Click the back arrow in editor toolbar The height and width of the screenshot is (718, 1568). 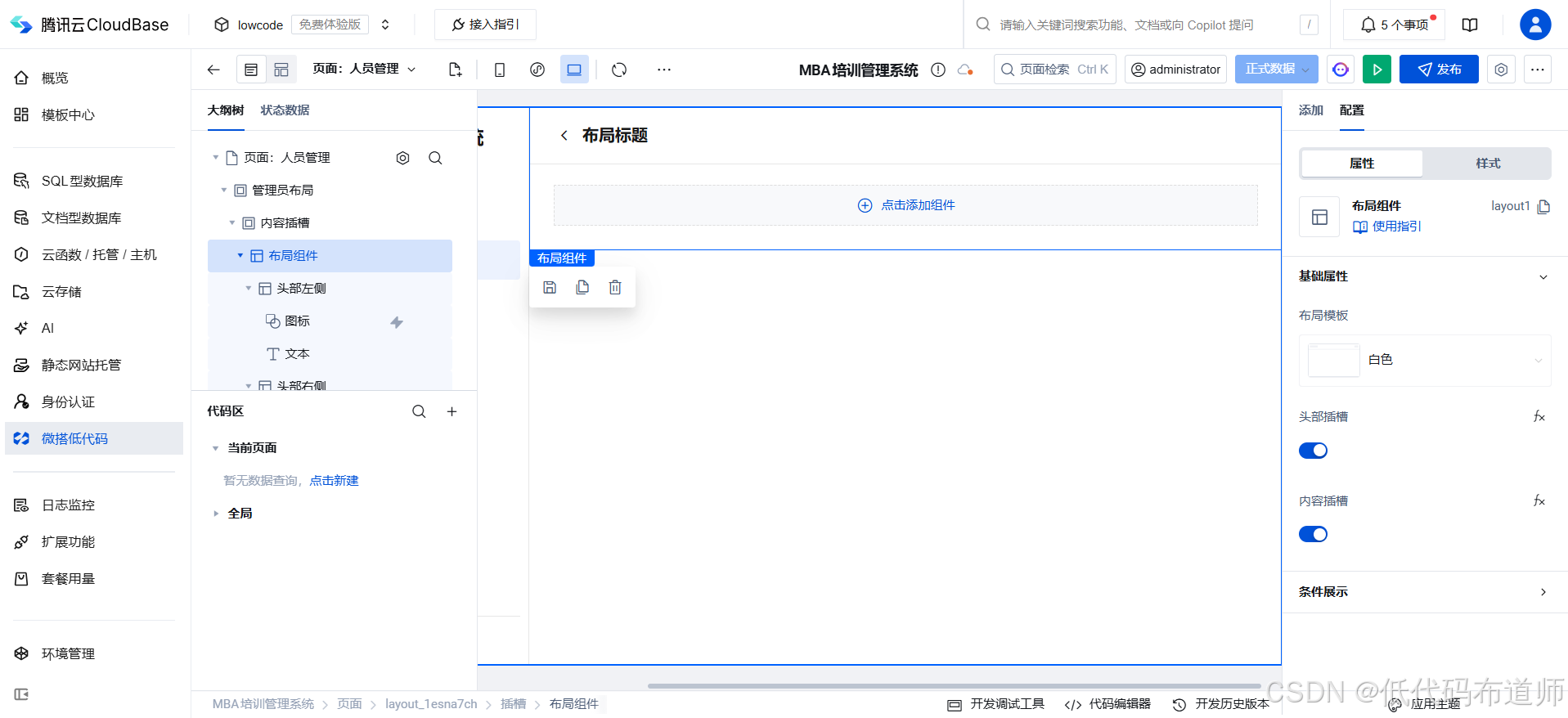[213, 70]
